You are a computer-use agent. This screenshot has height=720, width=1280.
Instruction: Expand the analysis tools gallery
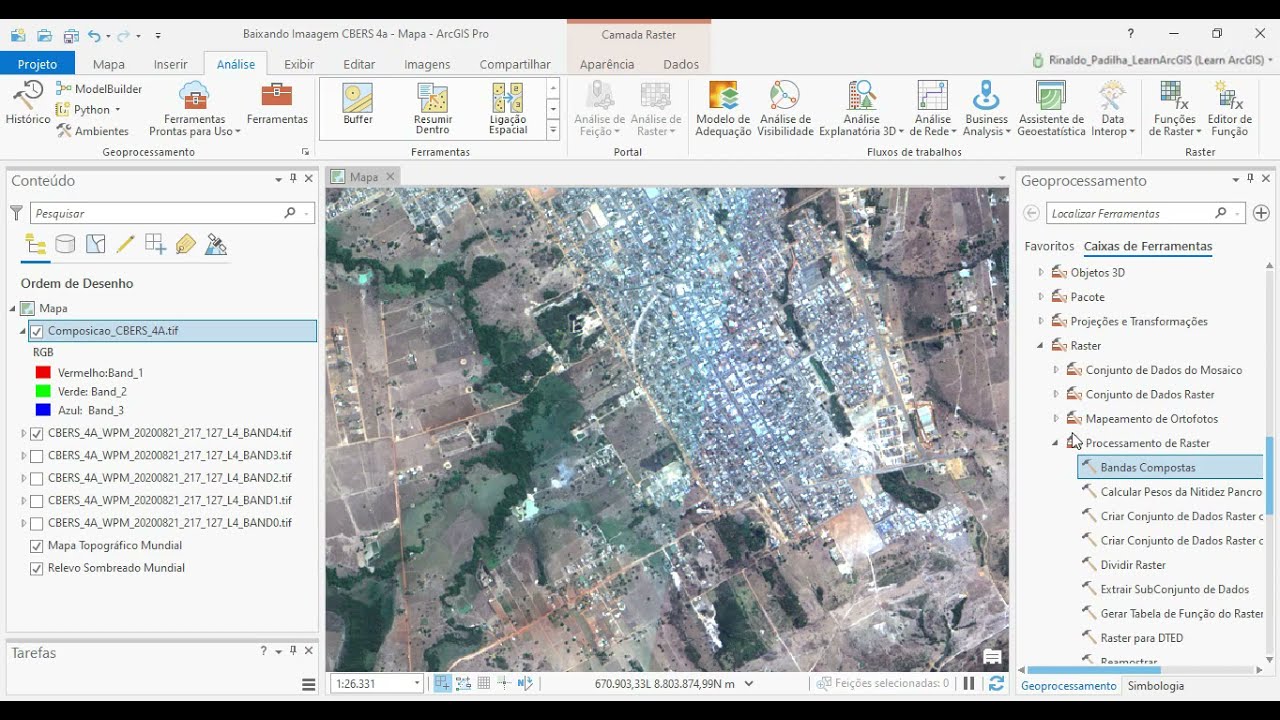(x=553, y=130)
